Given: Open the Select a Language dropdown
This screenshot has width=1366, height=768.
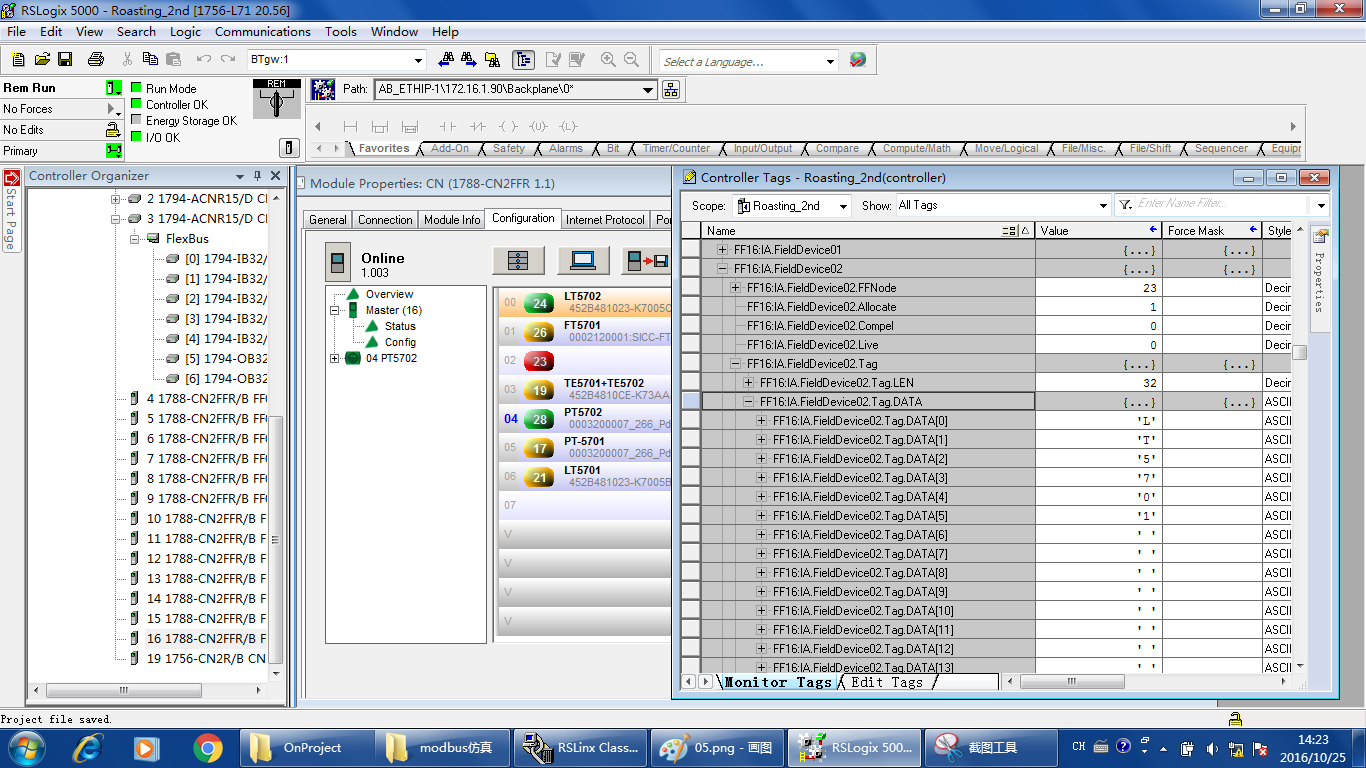Looking at the screenshot, I should (830, 61).
